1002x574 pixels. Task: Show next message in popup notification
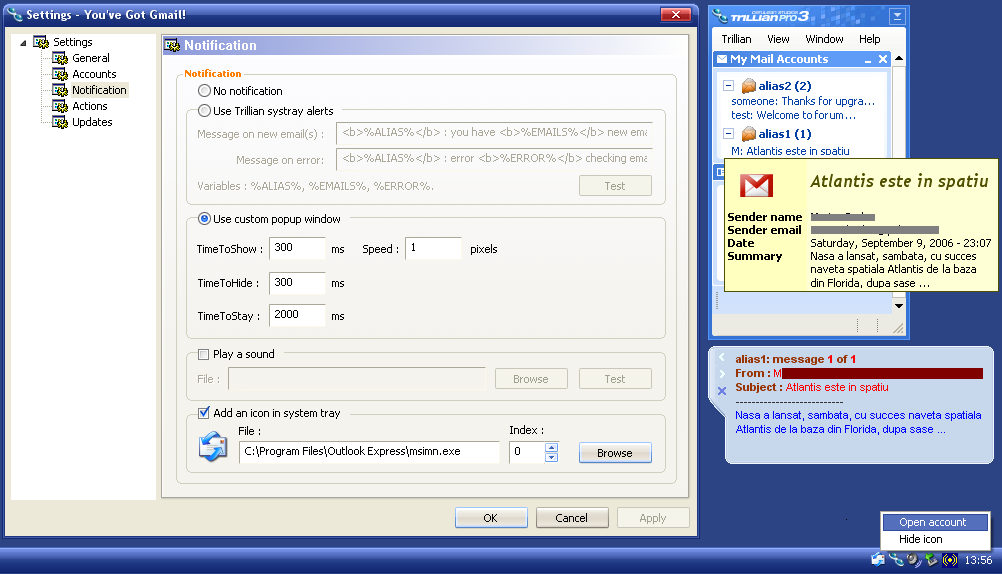tap(722, 373)
